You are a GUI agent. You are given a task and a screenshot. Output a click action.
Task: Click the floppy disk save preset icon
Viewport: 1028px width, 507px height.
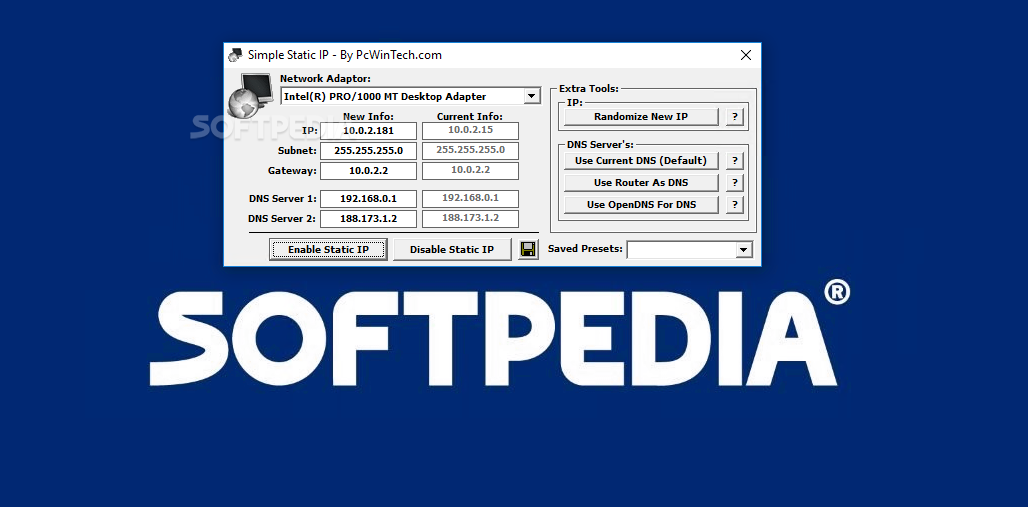[528, 249]
